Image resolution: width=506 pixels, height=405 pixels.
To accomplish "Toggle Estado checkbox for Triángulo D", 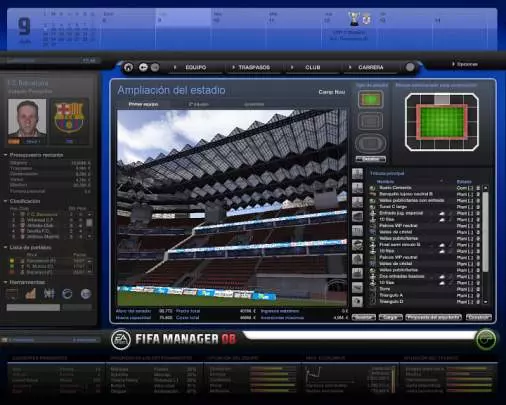I will (x=478, y=302).
